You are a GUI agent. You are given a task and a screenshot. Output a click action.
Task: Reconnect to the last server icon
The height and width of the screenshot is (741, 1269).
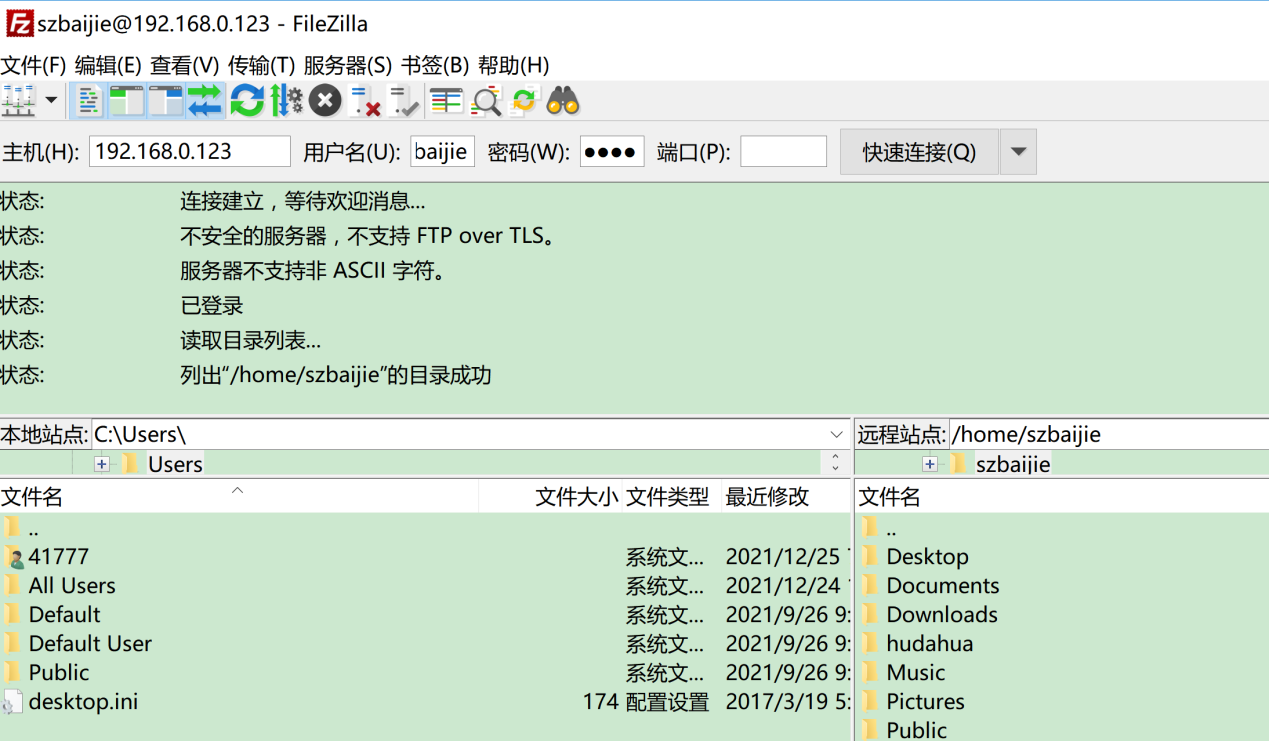point(404,101)
